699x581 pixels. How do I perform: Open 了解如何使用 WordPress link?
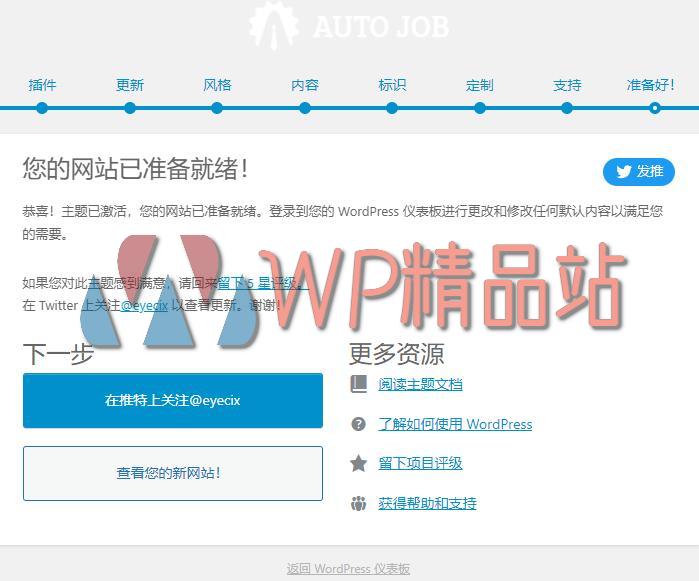point(455,424)
